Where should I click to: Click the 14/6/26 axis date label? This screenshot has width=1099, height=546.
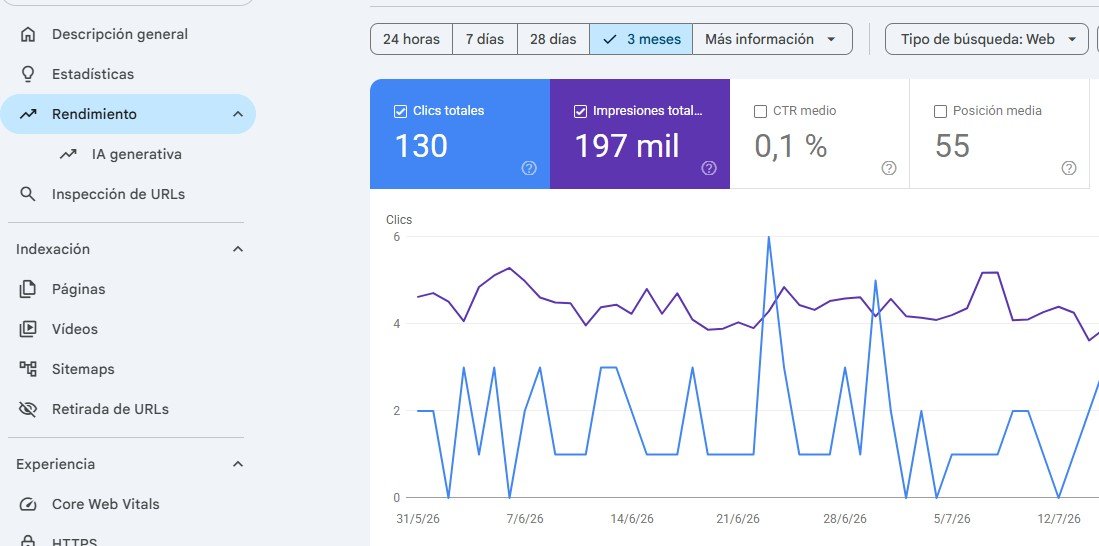point(632,519)
